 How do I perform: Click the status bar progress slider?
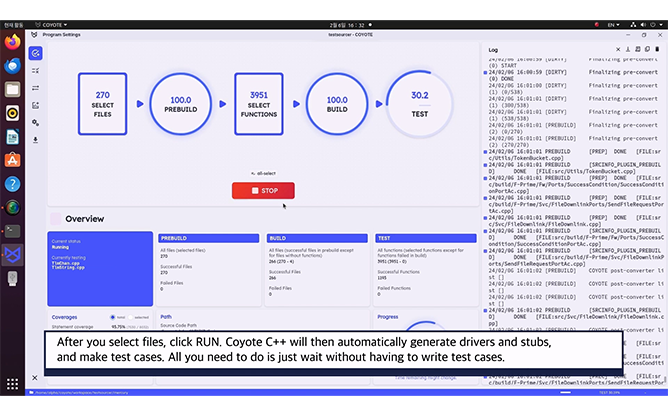(x=565, y=392)
